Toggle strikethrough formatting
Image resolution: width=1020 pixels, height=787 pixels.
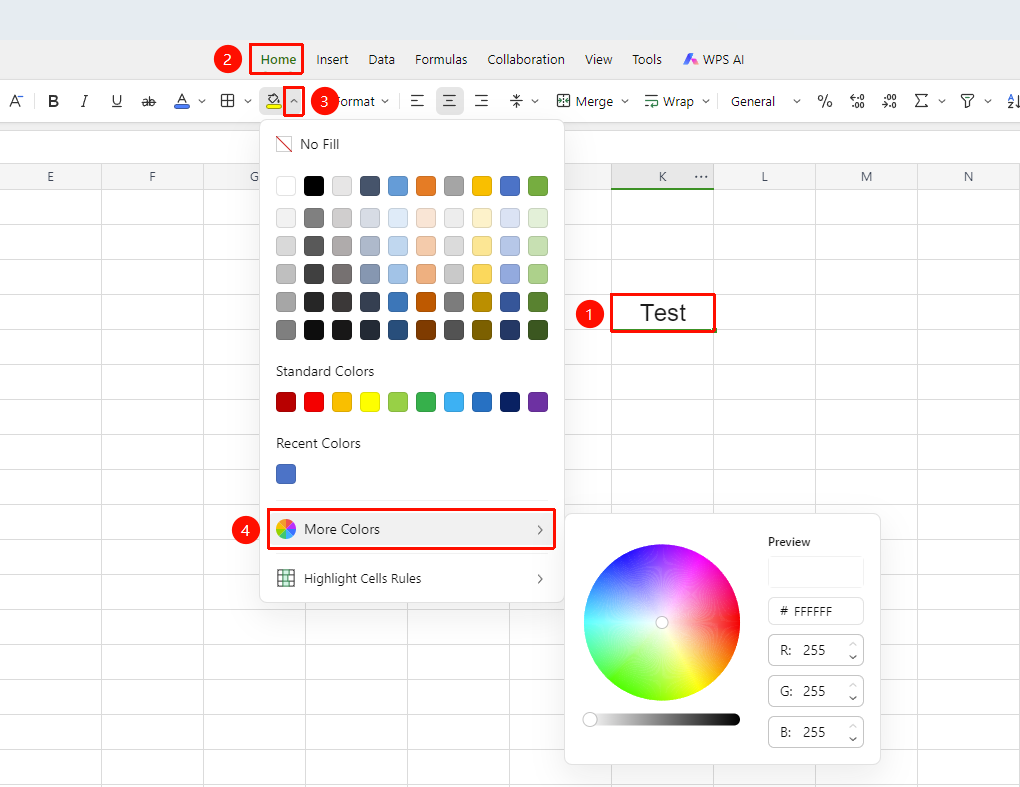tap(149, 101)
